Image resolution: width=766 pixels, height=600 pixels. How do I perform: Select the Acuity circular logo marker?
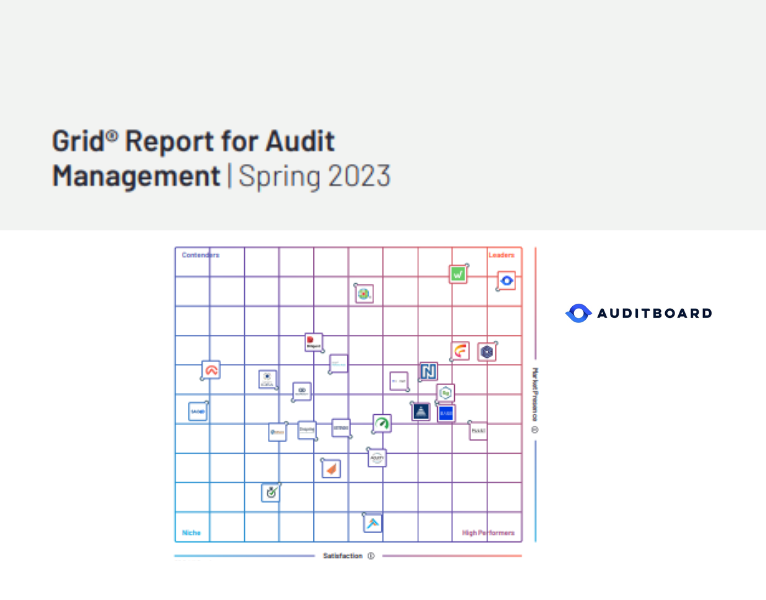pos(377,458)
